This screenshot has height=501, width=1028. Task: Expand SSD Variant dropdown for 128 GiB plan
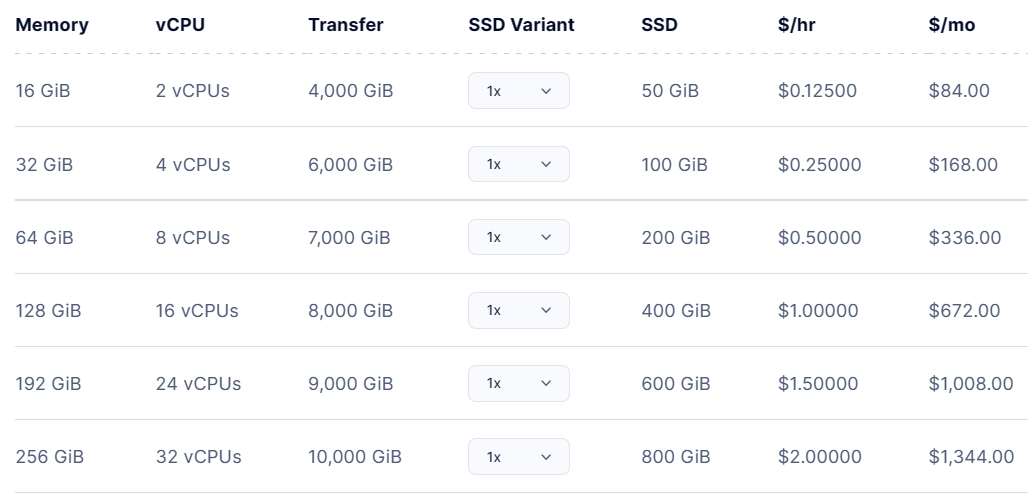518,311
